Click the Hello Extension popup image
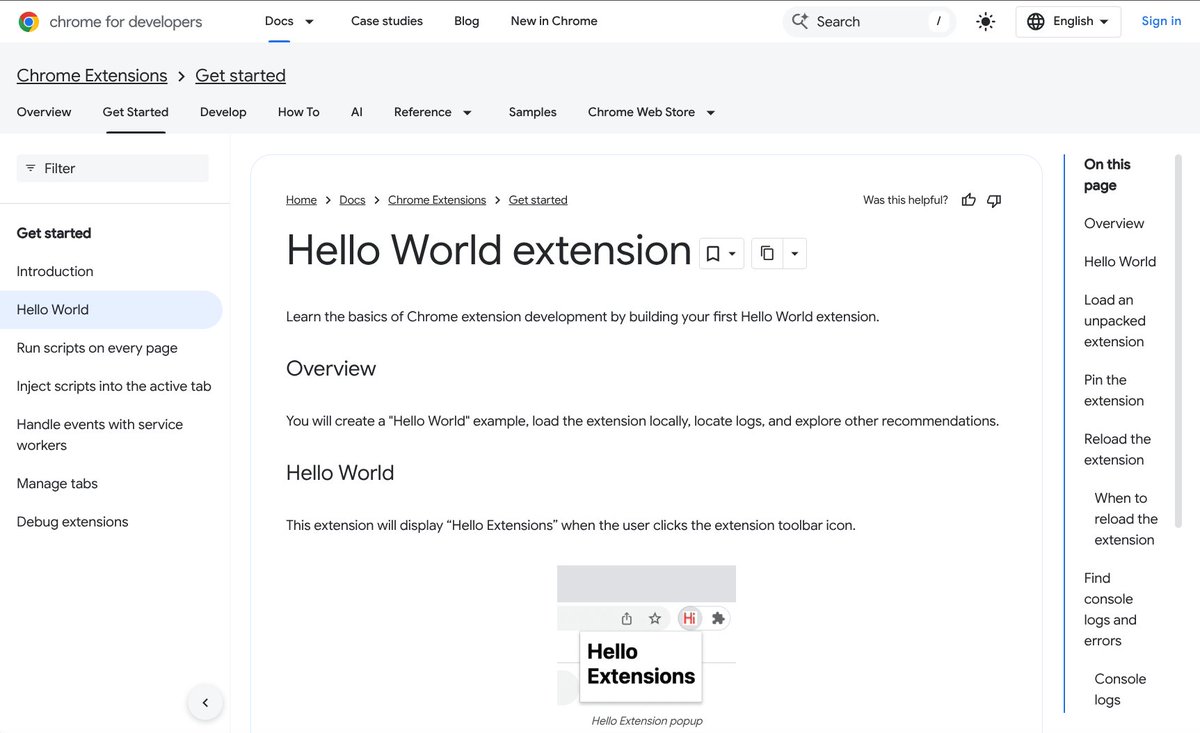The height and width of the screenshot is (733, 1200). coord(646,636)
